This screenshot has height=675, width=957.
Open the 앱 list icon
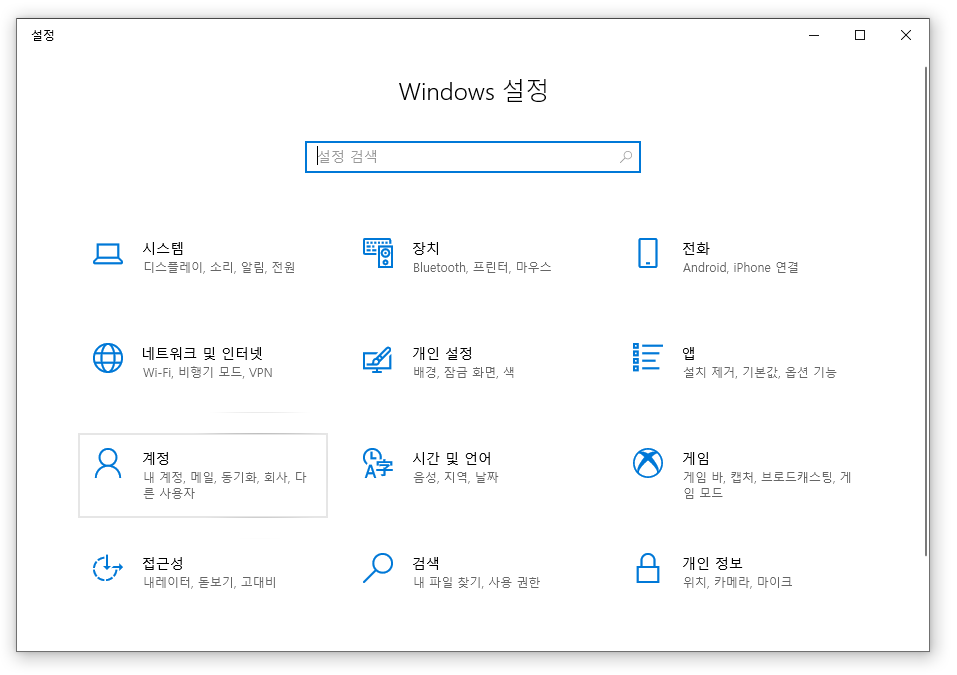pyautogui.click(x=648, y=357)
